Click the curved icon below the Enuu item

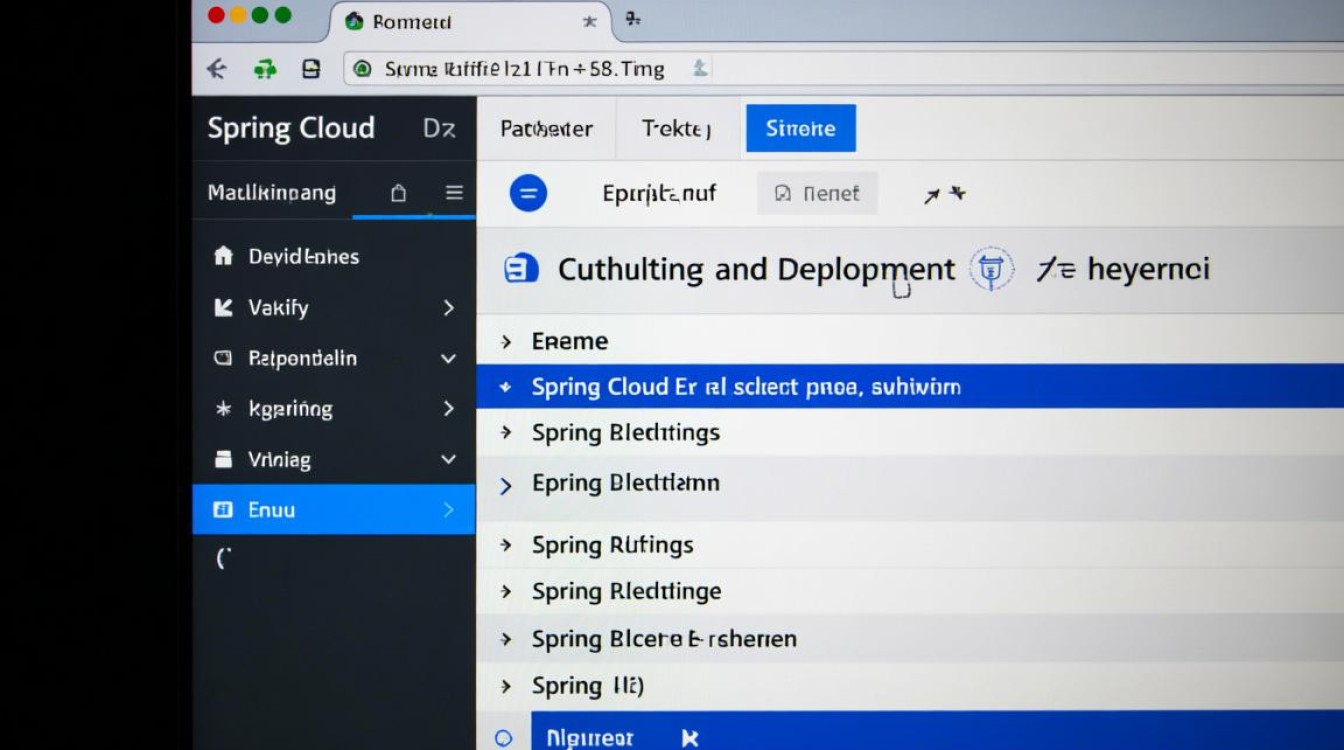(223, 559)
